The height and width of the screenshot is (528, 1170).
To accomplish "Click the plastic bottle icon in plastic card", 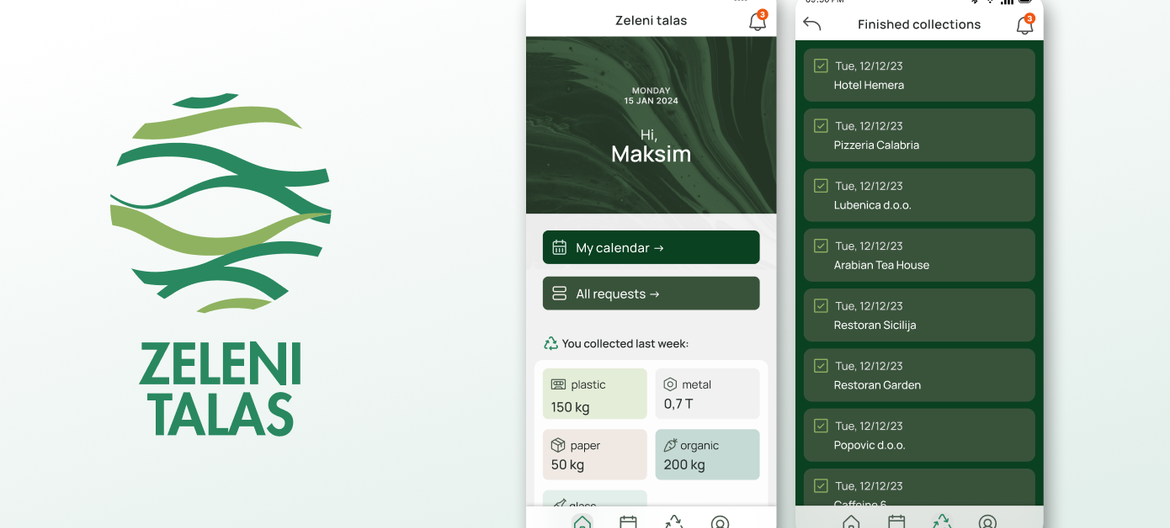I will [x=558, y=385].
